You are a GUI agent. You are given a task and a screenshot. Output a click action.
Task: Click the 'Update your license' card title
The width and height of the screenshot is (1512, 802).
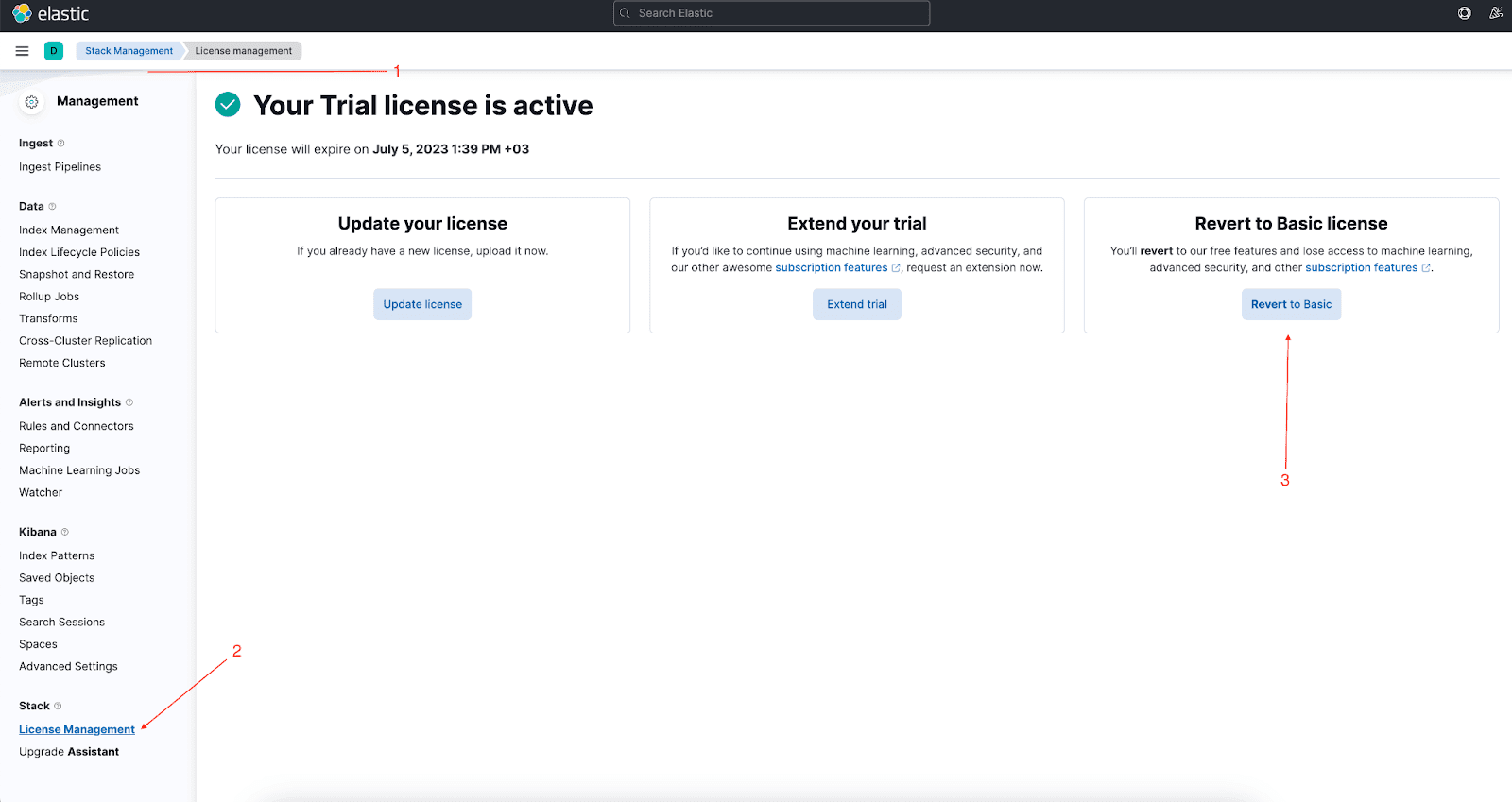(422, 224)
